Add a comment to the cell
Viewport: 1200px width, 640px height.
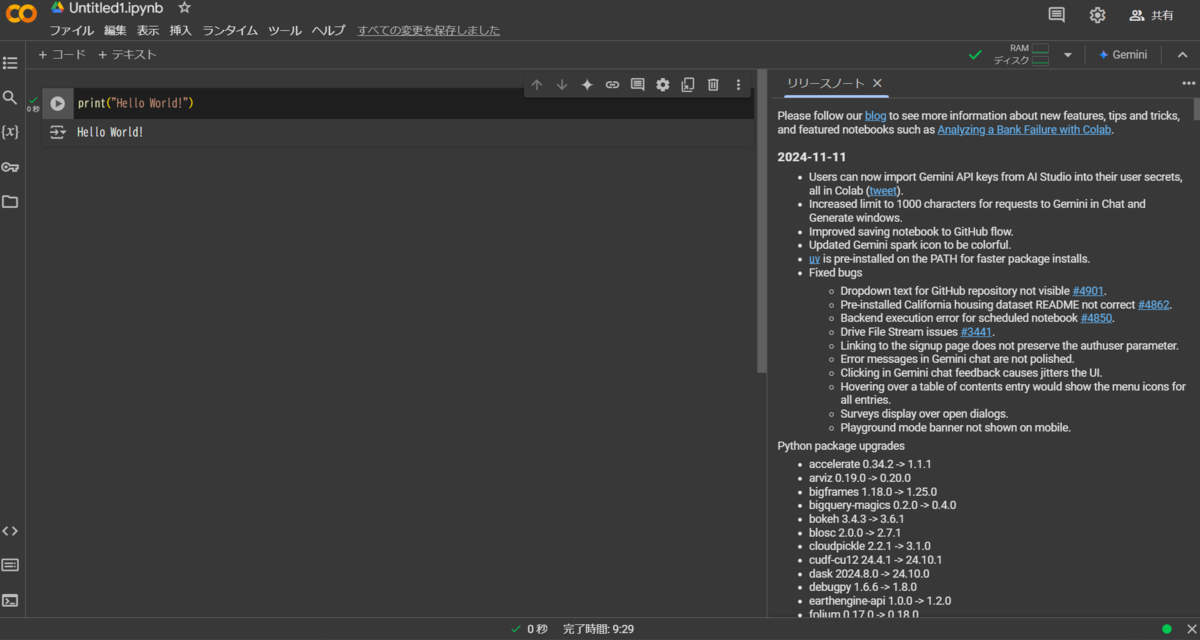(637, 85)
